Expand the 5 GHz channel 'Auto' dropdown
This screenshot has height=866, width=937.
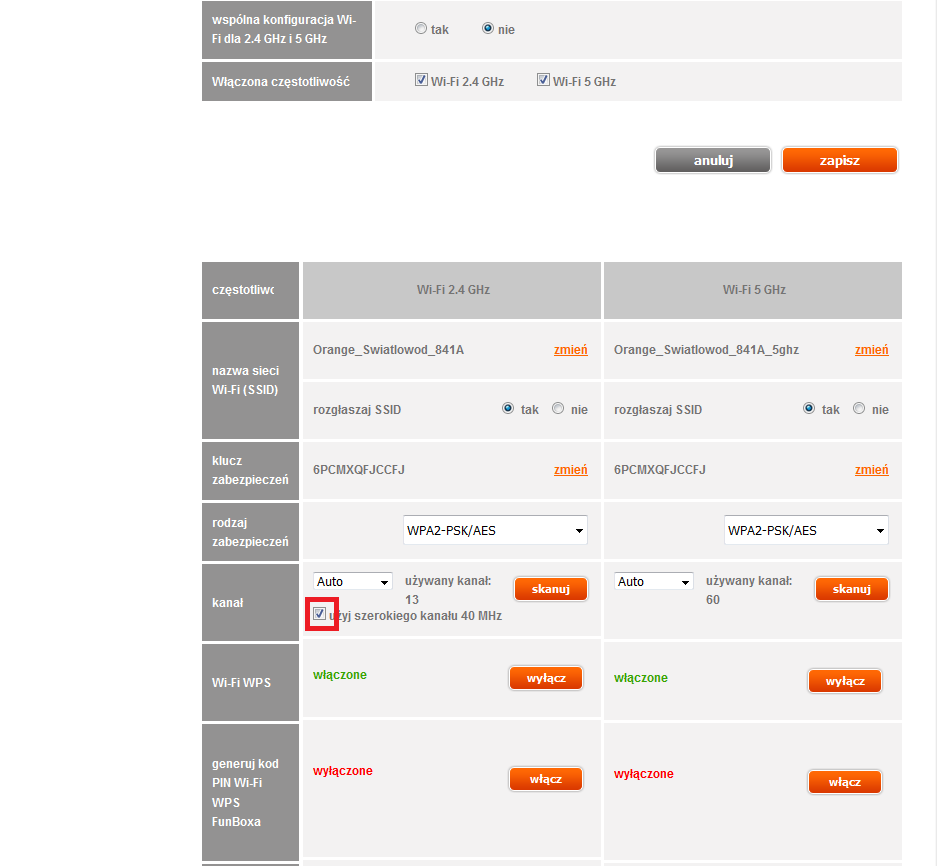[655, 582]
